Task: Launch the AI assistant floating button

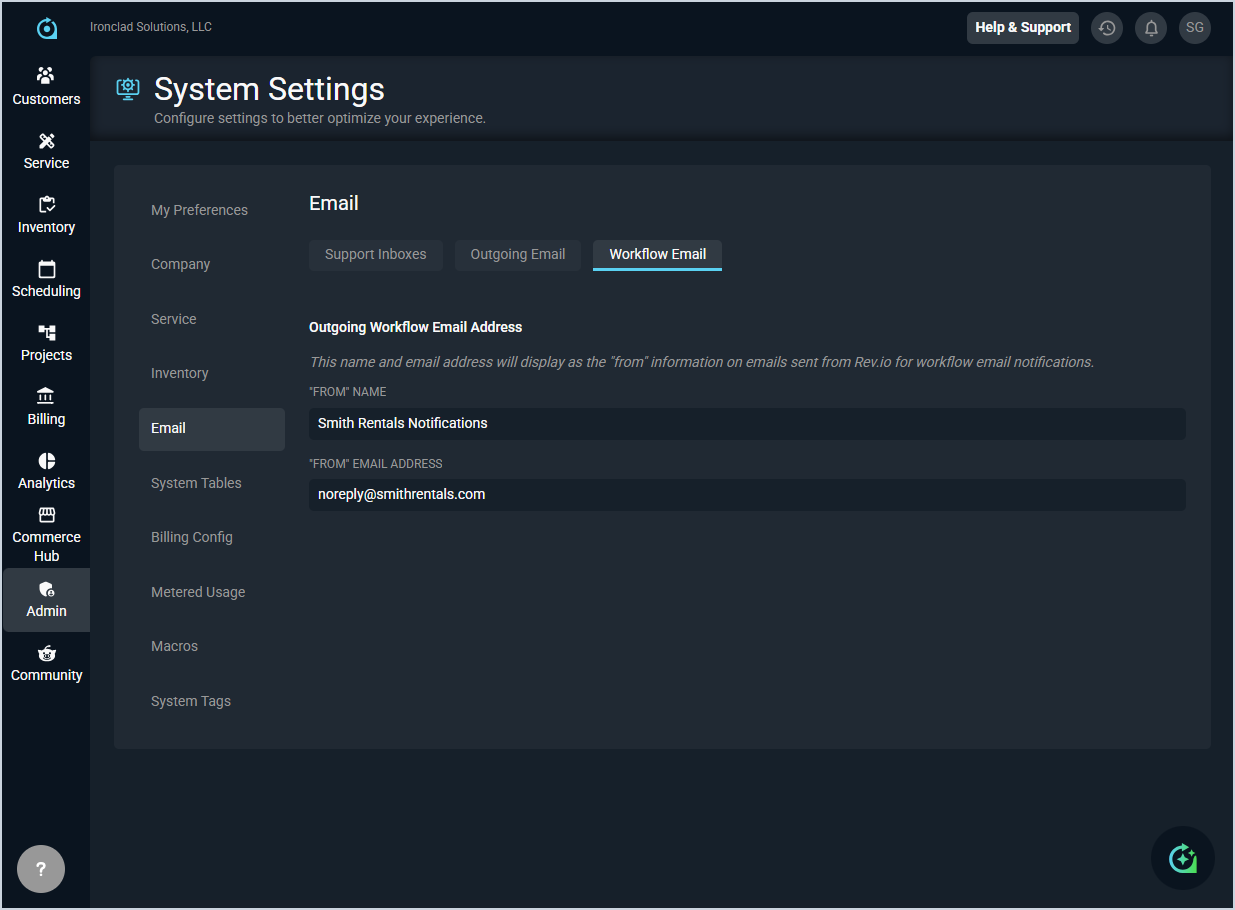Action: point(1182,858)
